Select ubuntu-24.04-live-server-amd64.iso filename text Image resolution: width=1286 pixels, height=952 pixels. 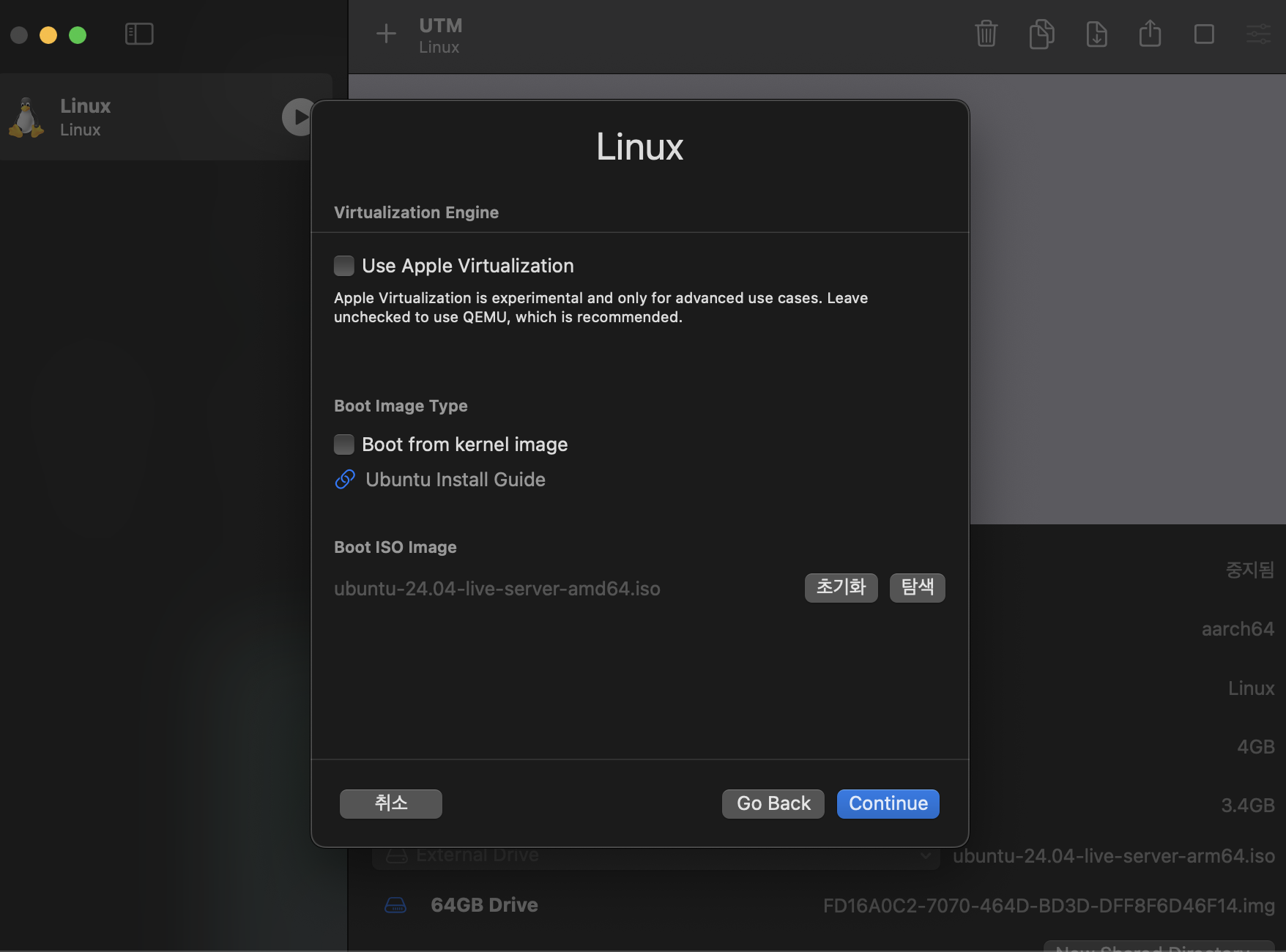pyautogui.click(x=497, y=589)
